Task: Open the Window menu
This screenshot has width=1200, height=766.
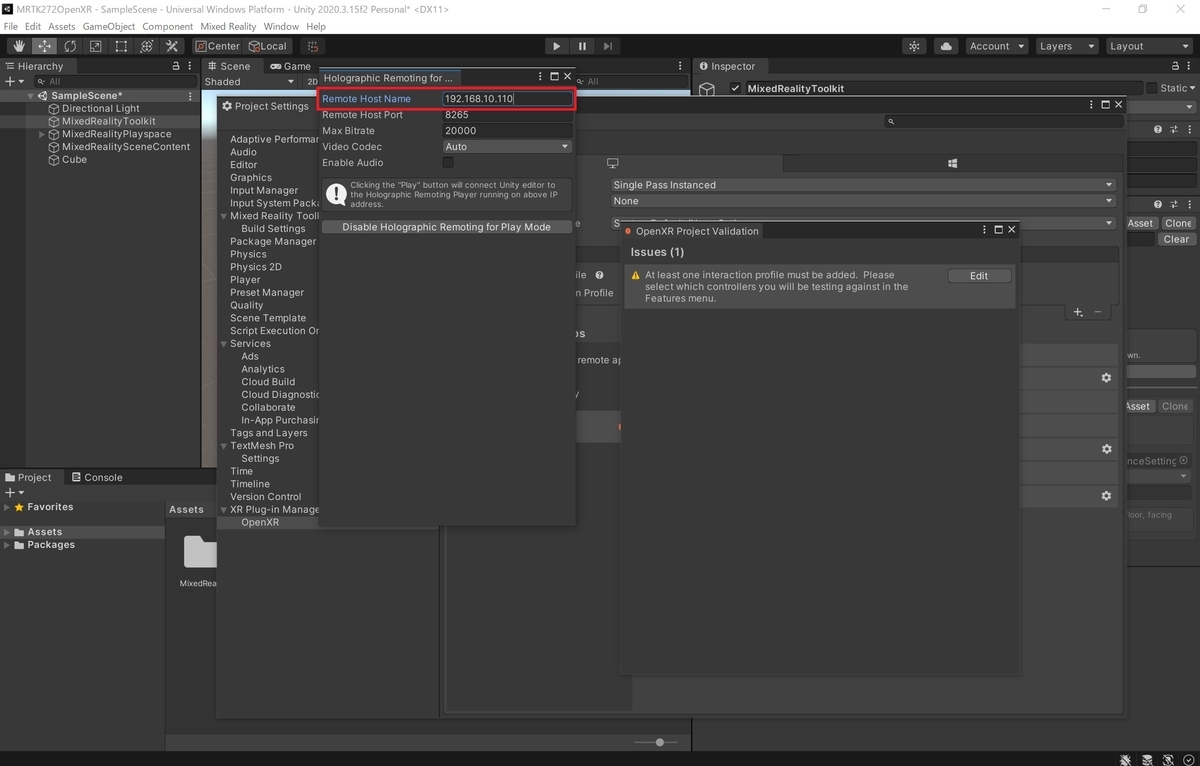Action: (x=281, y=27)
